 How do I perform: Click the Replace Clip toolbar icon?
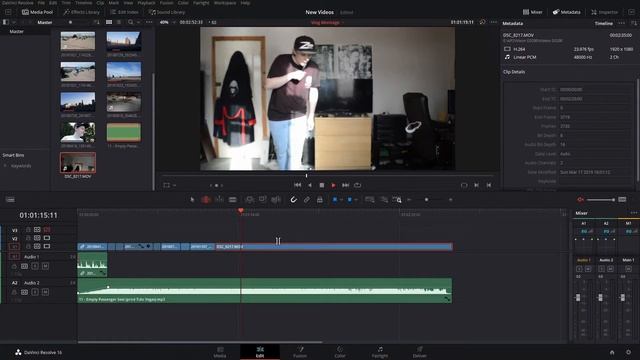coord(276,200)
